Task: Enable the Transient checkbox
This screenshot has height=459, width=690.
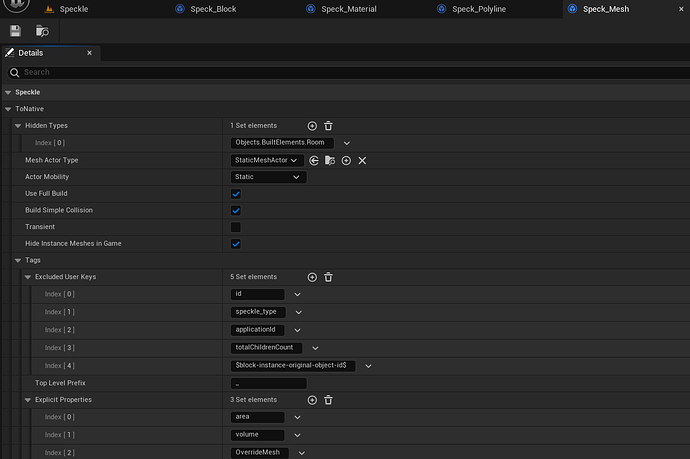Action: tap(236, 228)
